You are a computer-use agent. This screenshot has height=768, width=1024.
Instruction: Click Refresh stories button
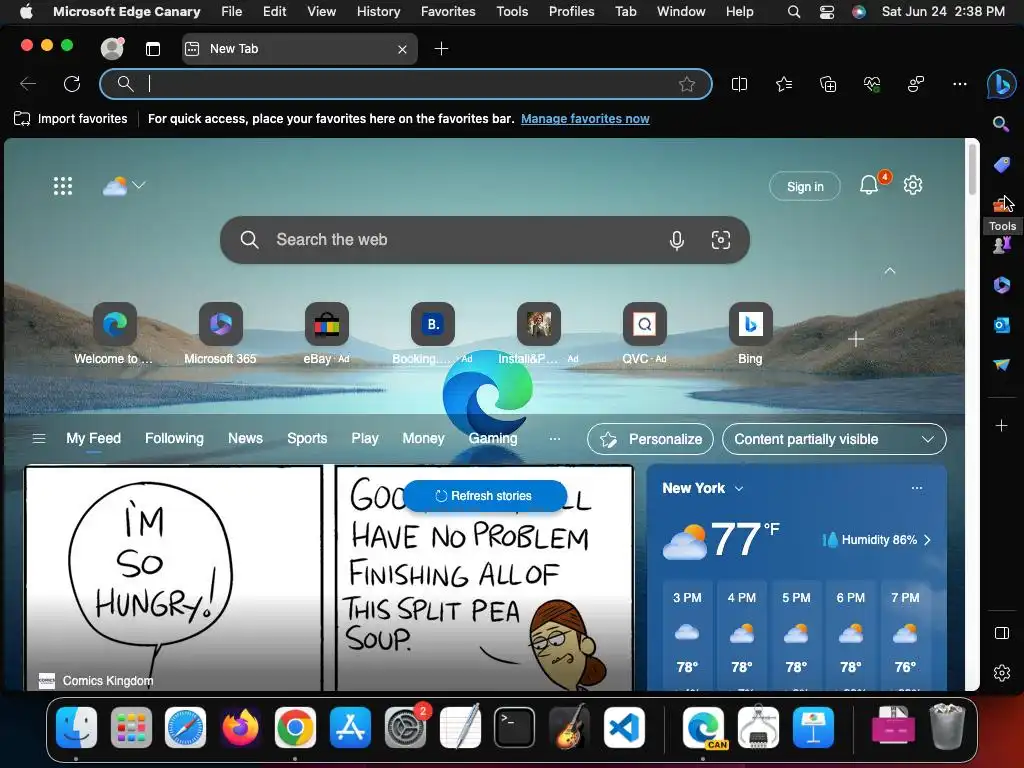pyautogui.click(x=485, y=496)
